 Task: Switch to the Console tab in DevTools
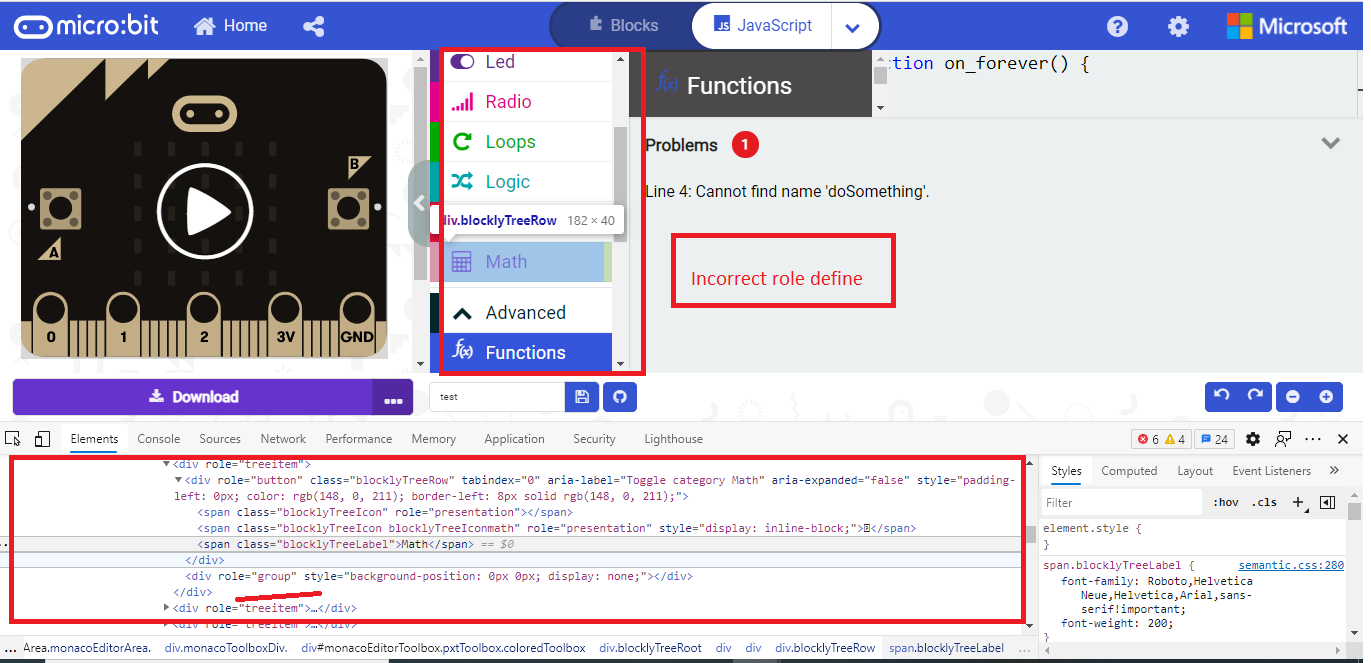[x=158, y=438]
